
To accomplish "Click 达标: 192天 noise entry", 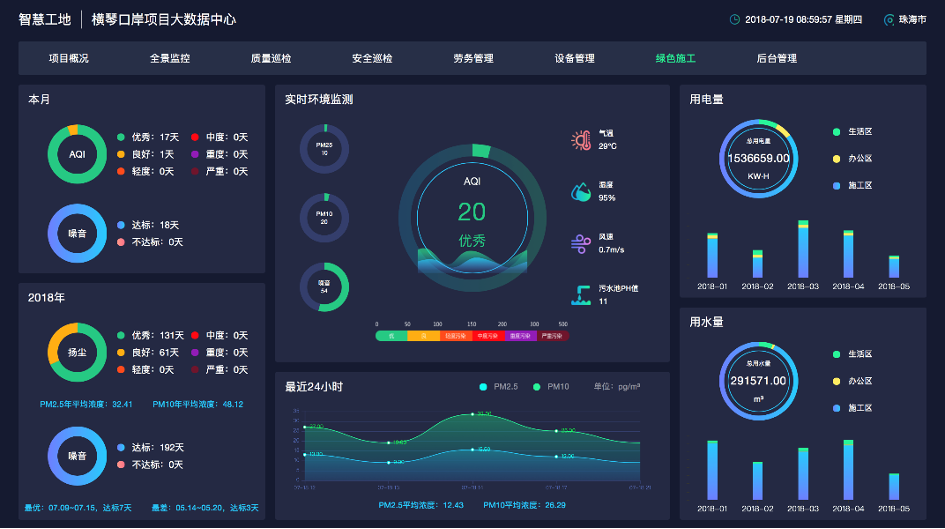I will click(x=150, y=448).
